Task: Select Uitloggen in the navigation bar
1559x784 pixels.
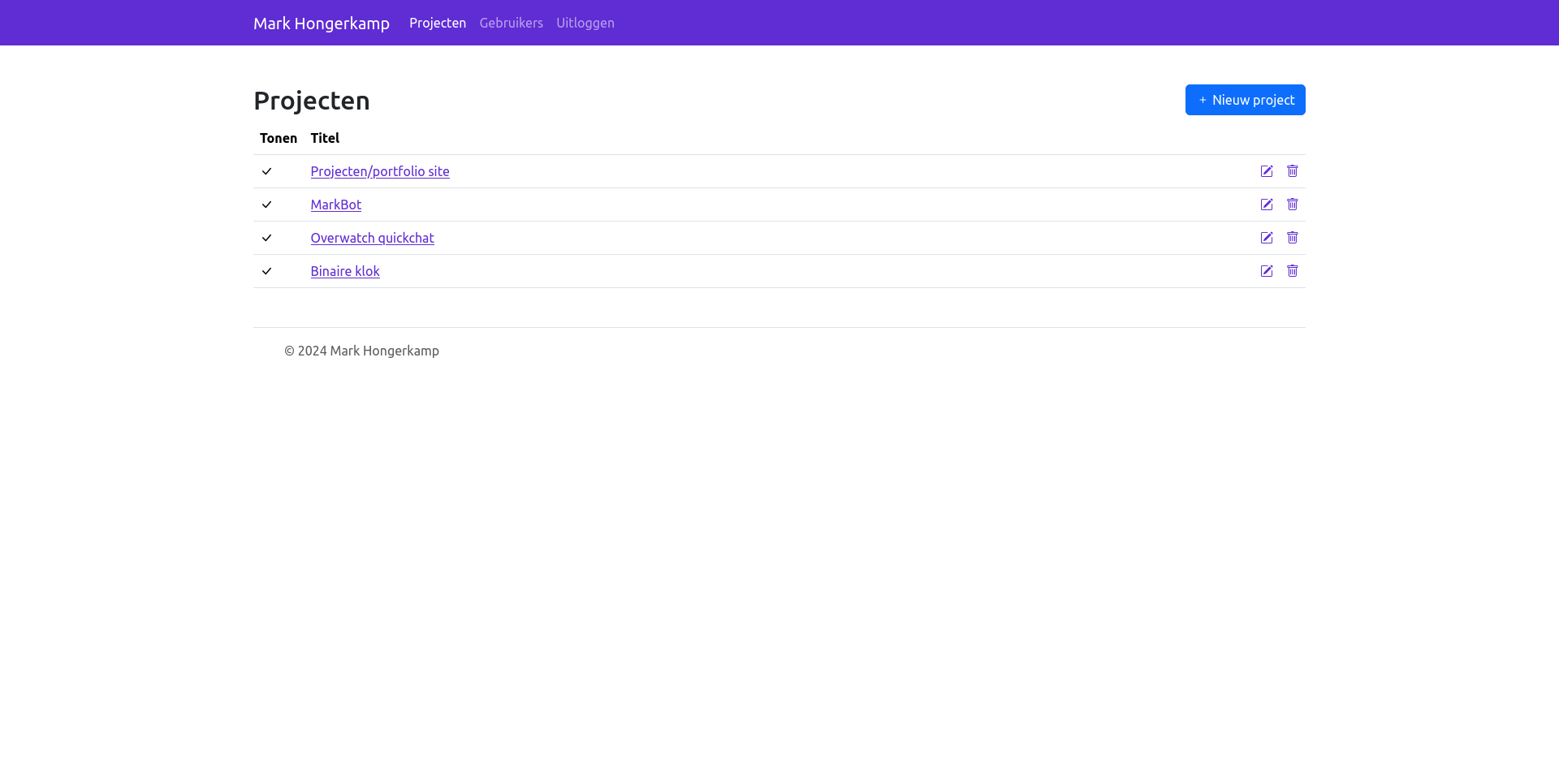Action: point(585,23)
